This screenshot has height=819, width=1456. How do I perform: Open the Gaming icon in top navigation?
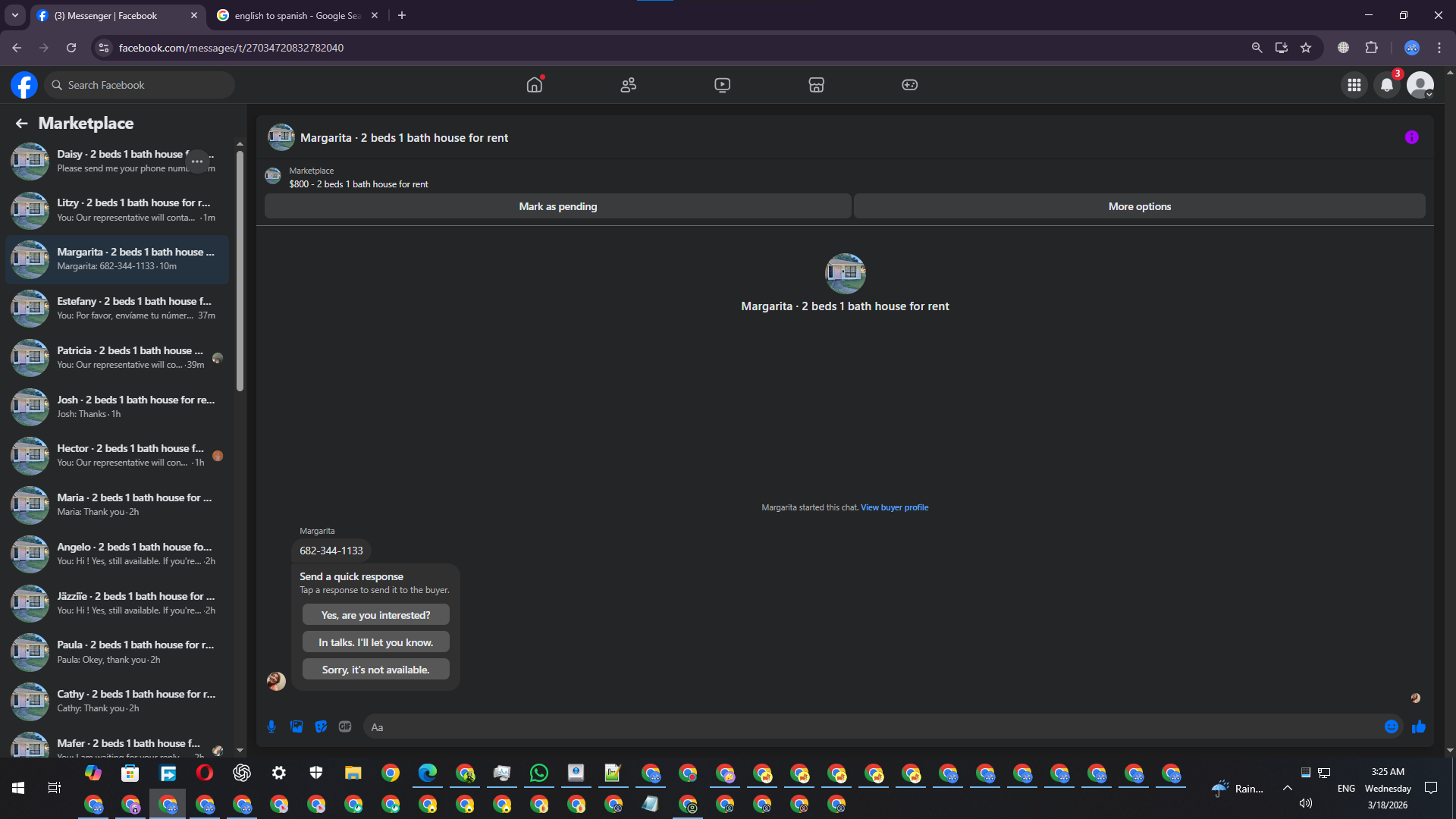(910, 85)
